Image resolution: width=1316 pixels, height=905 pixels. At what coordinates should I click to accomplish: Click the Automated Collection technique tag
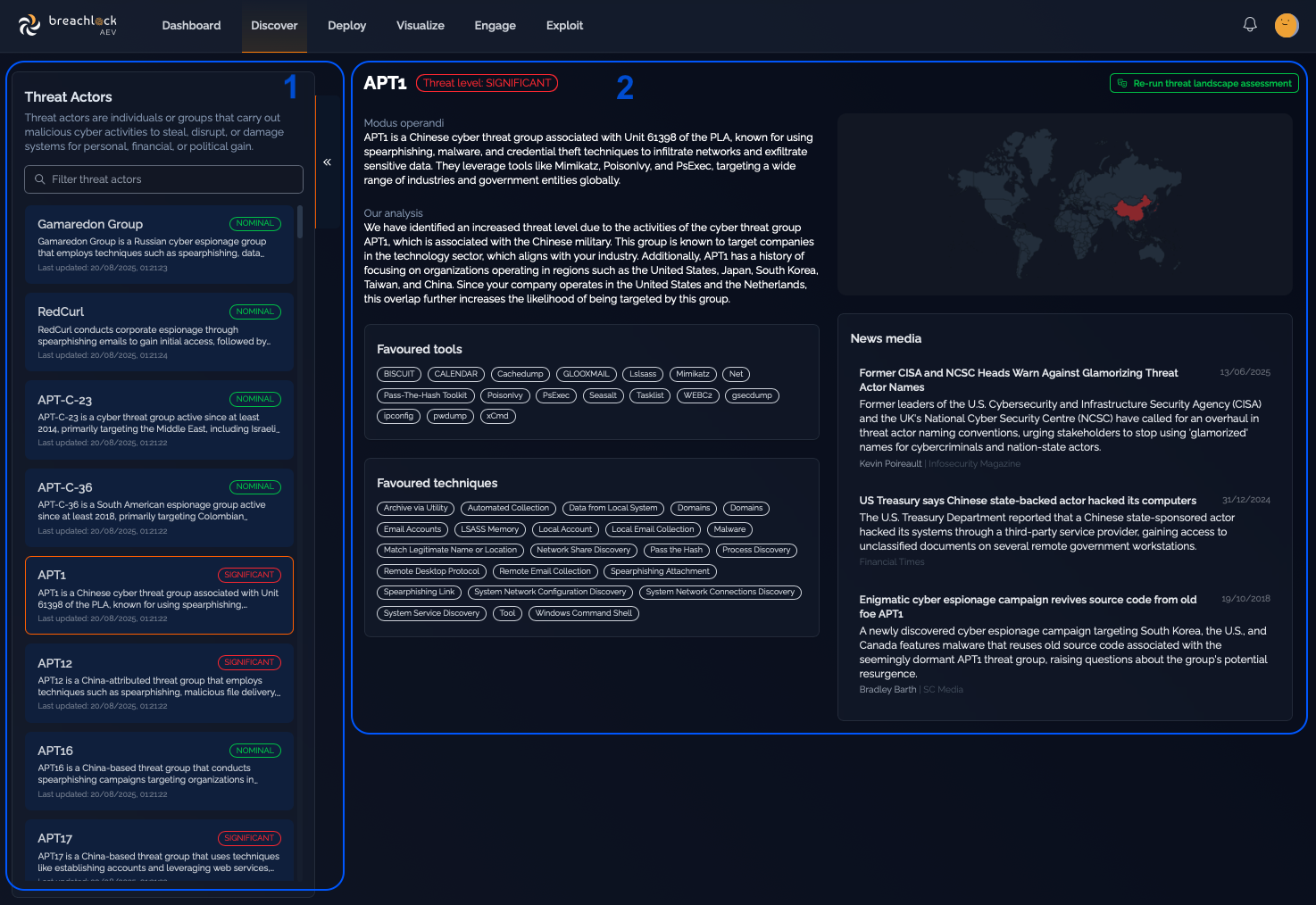[x=509, y=508]
